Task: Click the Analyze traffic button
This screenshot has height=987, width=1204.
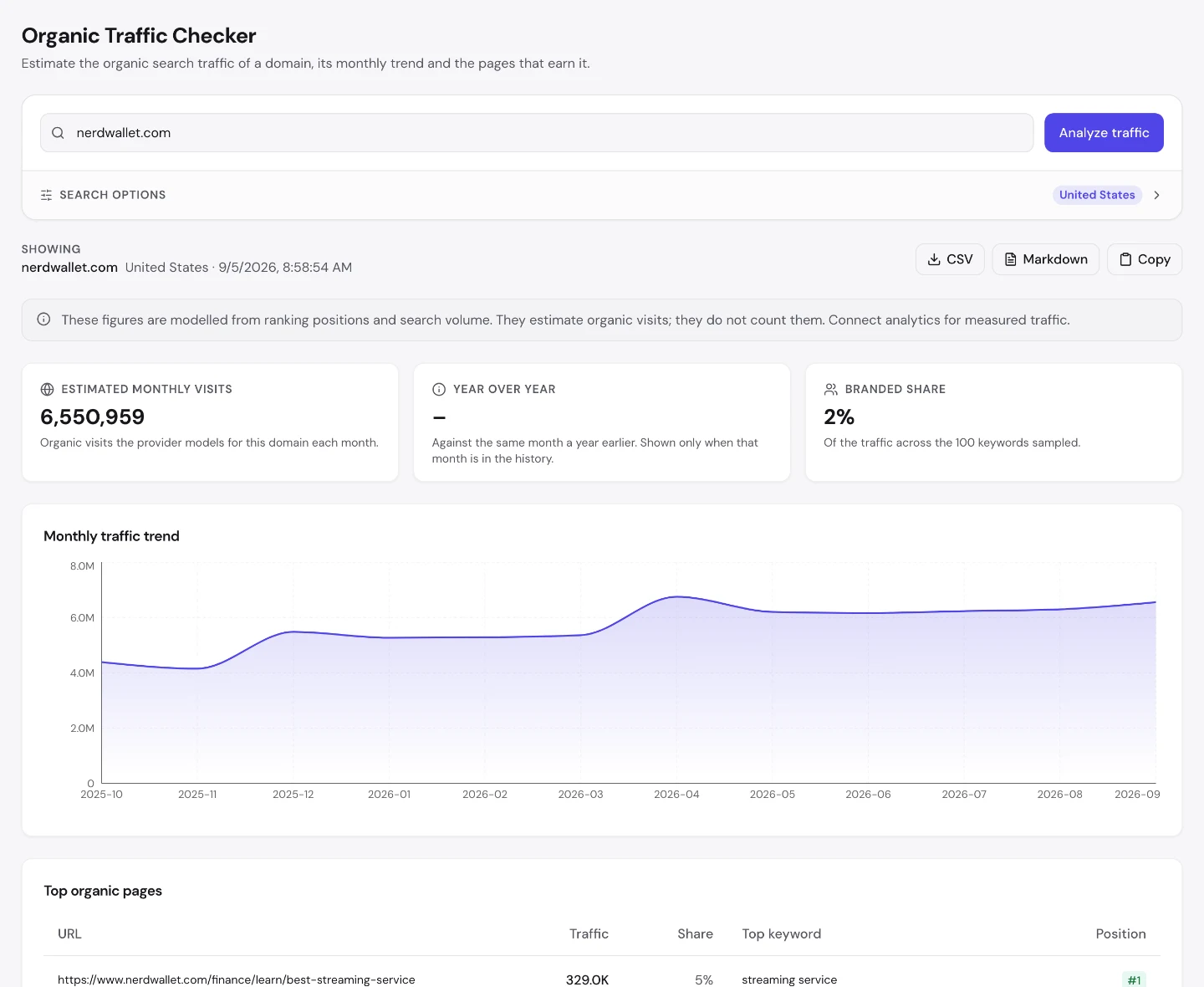Action: coord(1104,133)
